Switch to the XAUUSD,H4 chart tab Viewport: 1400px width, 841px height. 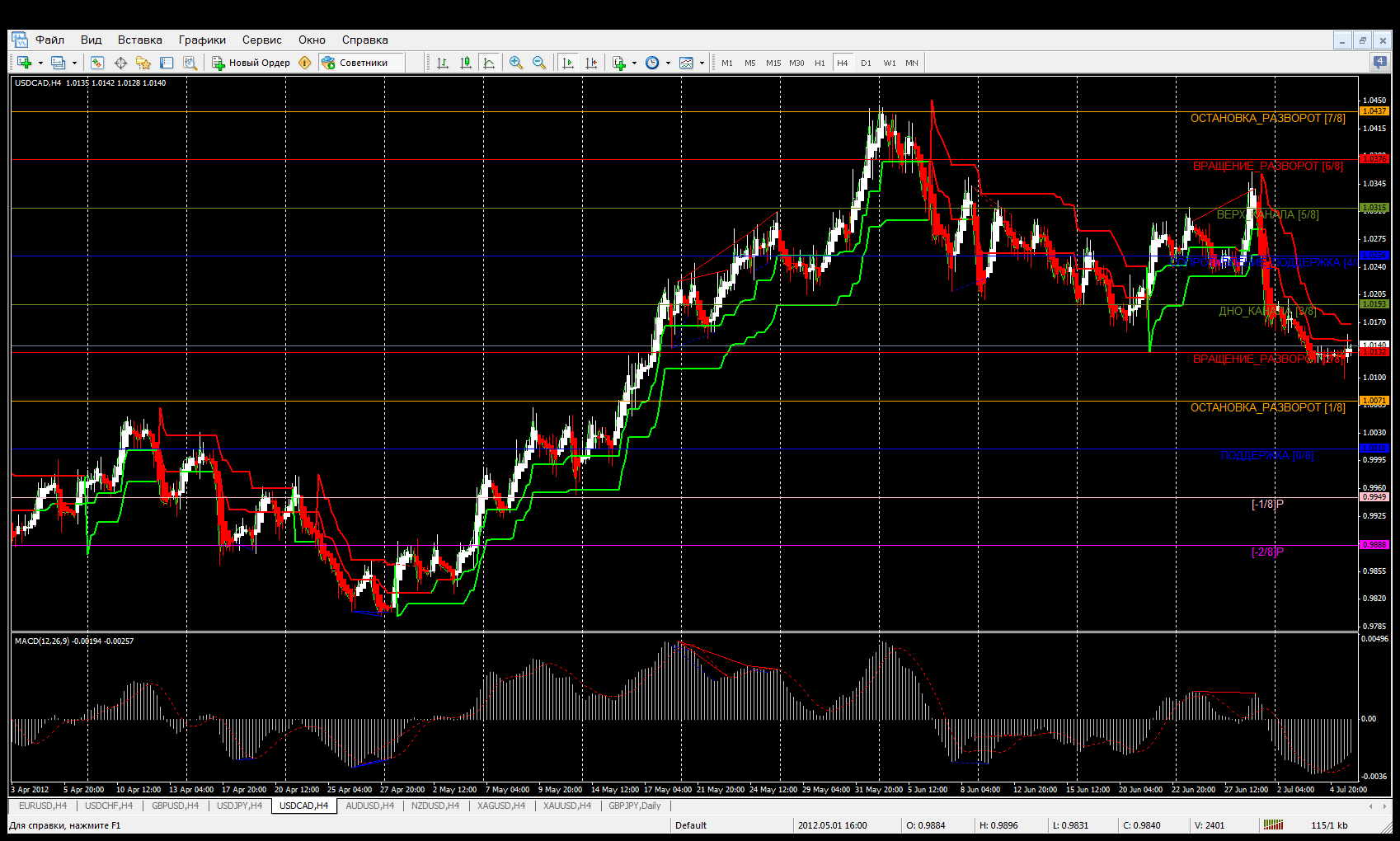click(x=567, y=806)
